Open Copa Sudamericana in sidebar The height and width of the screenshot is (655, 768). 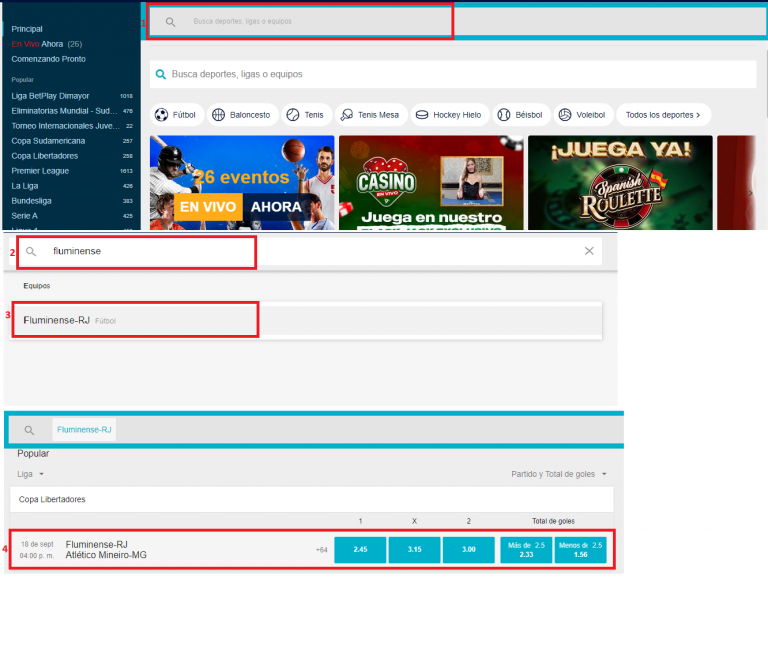pyautogui.click(x=72, y=141)
